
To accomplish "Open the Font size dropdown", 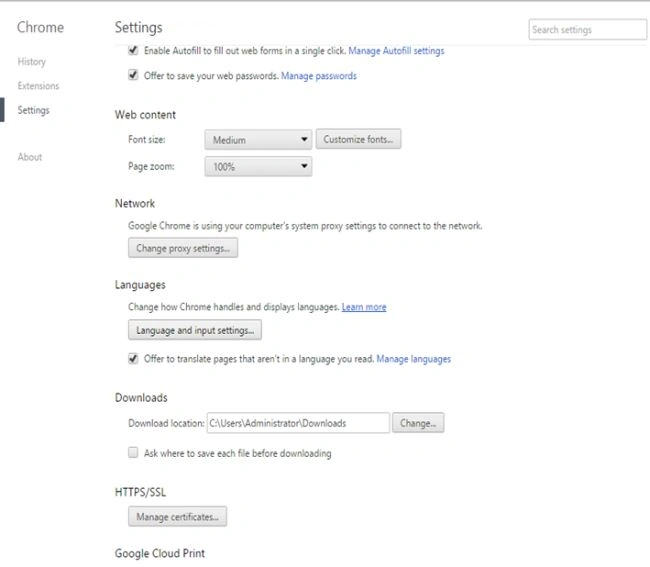I will click(258, 140).
